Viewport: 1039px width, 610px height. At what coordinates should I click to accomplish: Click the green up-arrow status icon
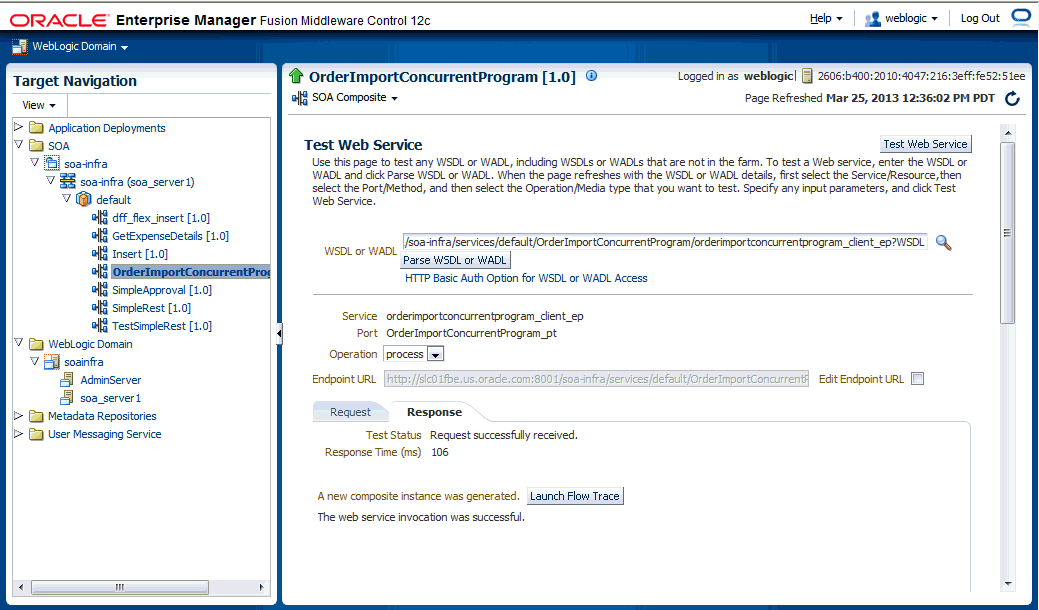click(x=296, y=76)
